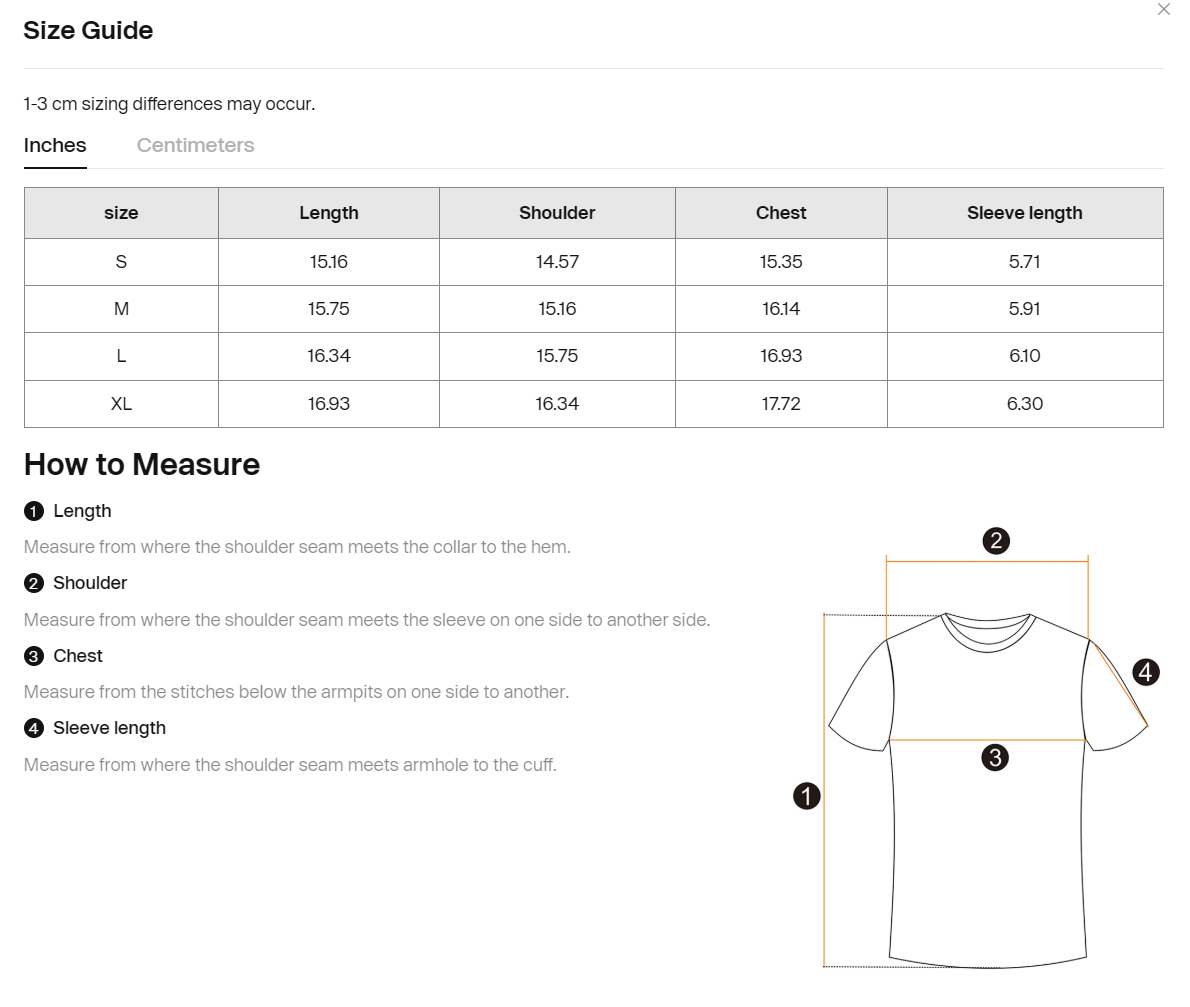Click the number 3 chest marker on diagram
The height and width of the screenshot is (1007, 1190).
[x=995, y=757]
